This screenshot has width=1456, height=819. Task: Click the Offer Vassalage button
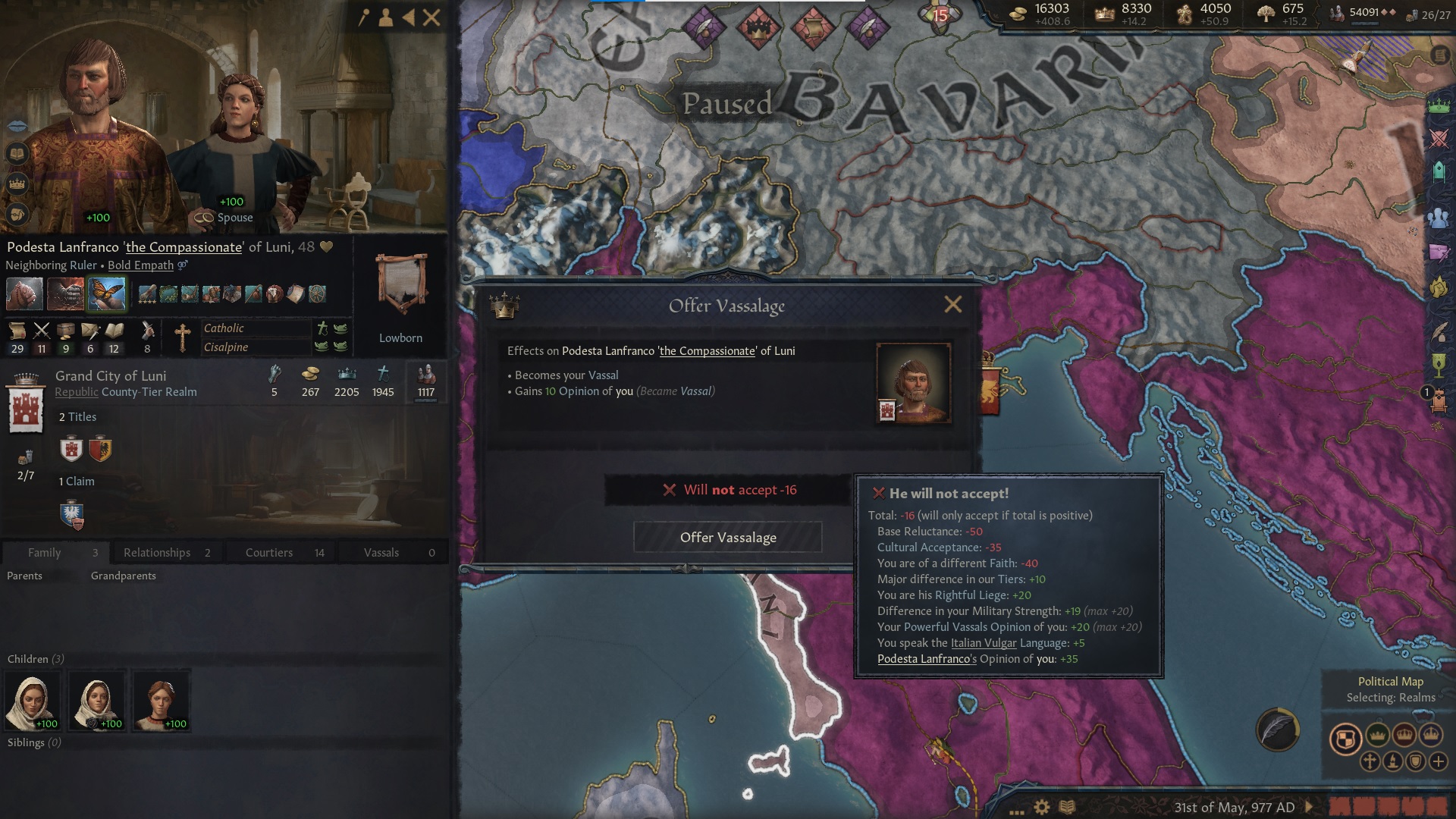(x=728, y=537)
